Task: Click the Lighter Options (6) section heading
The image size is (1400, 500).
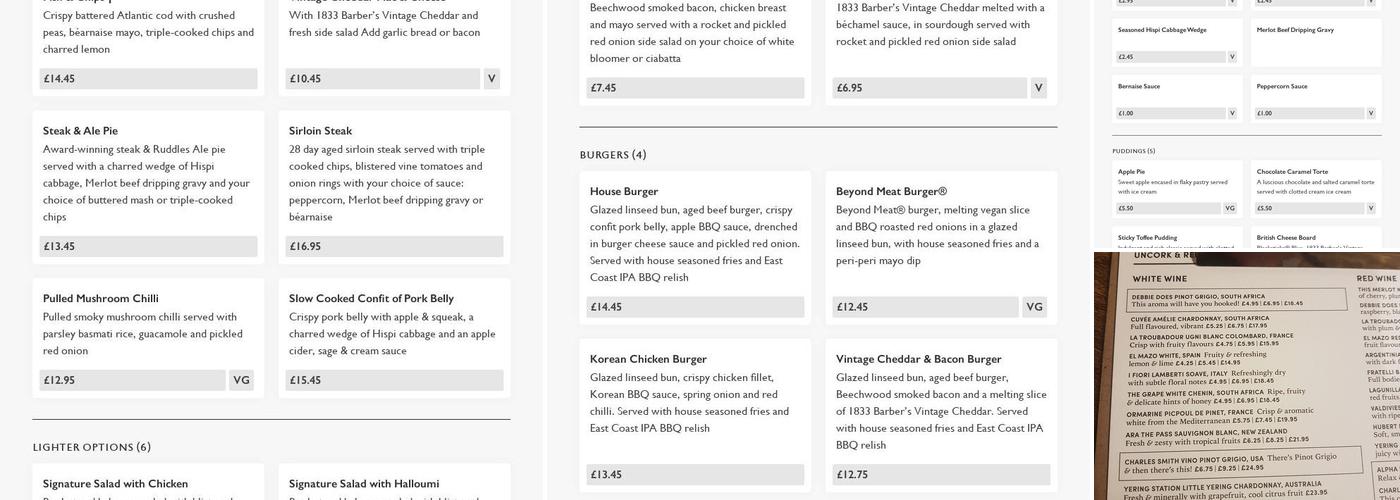Action: click(x=92, y=447)
